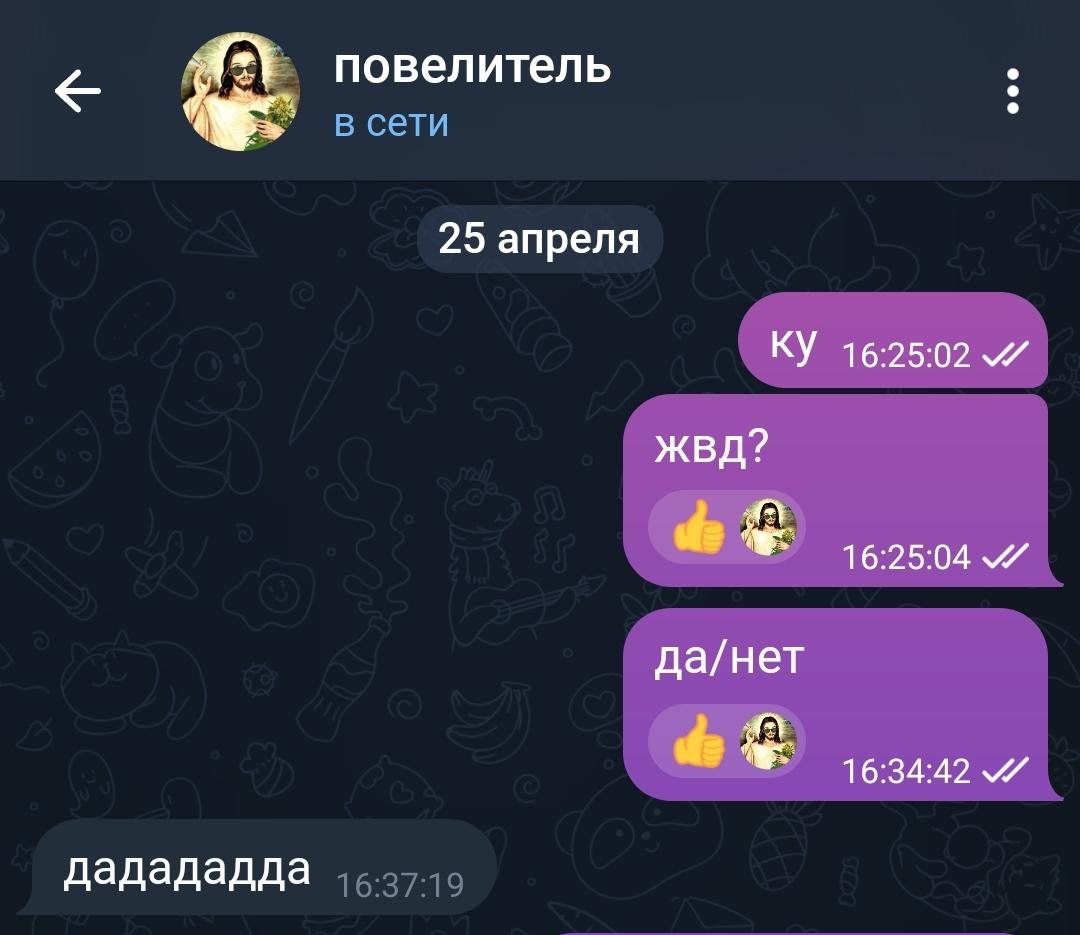Tap the 25 апреля date badge
The image size is (1080, 935).
[x=539, y=239]
